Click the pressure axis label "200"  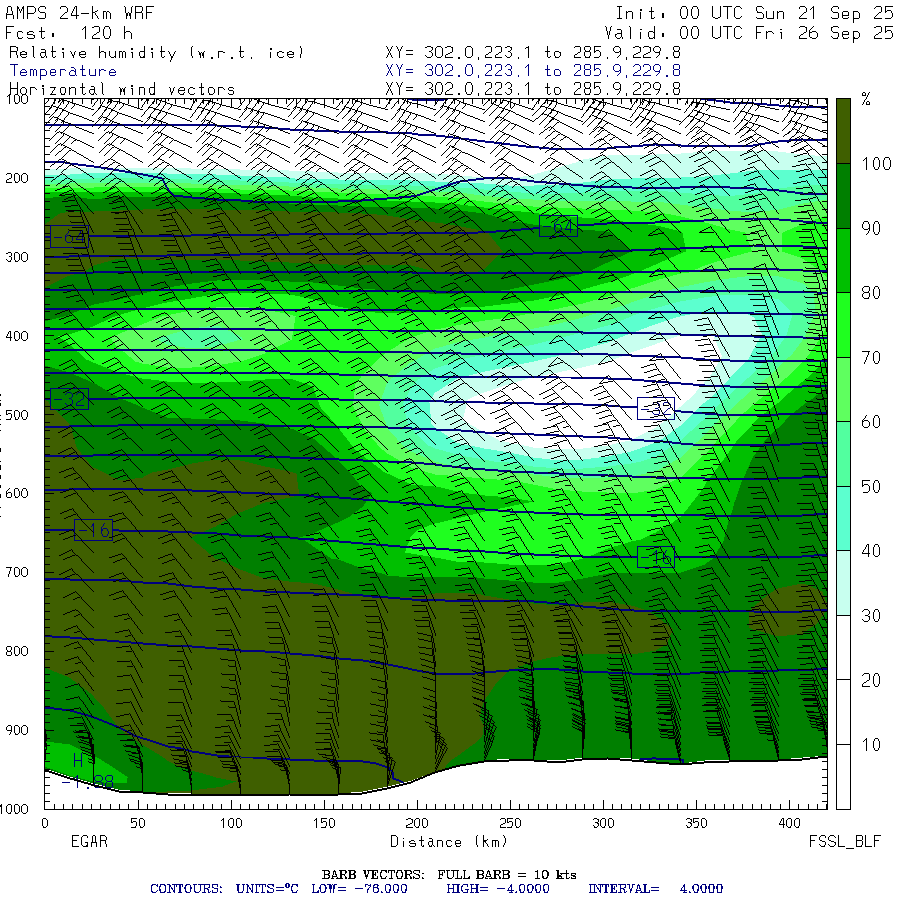tap(17, 178)
